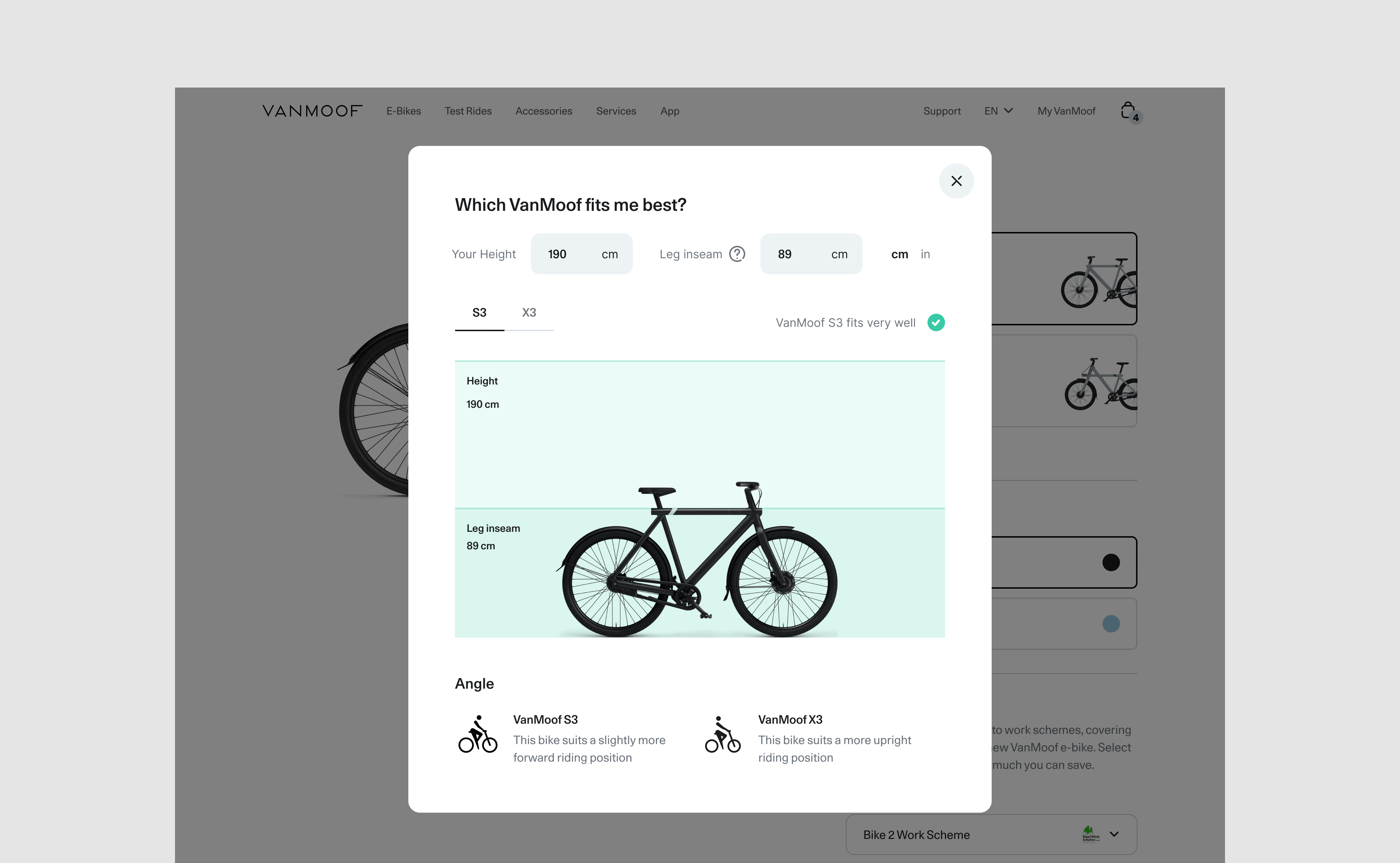Click the VANMOOF logo
The height and width of the screenshot is (863, 1400).
(312, 111)
